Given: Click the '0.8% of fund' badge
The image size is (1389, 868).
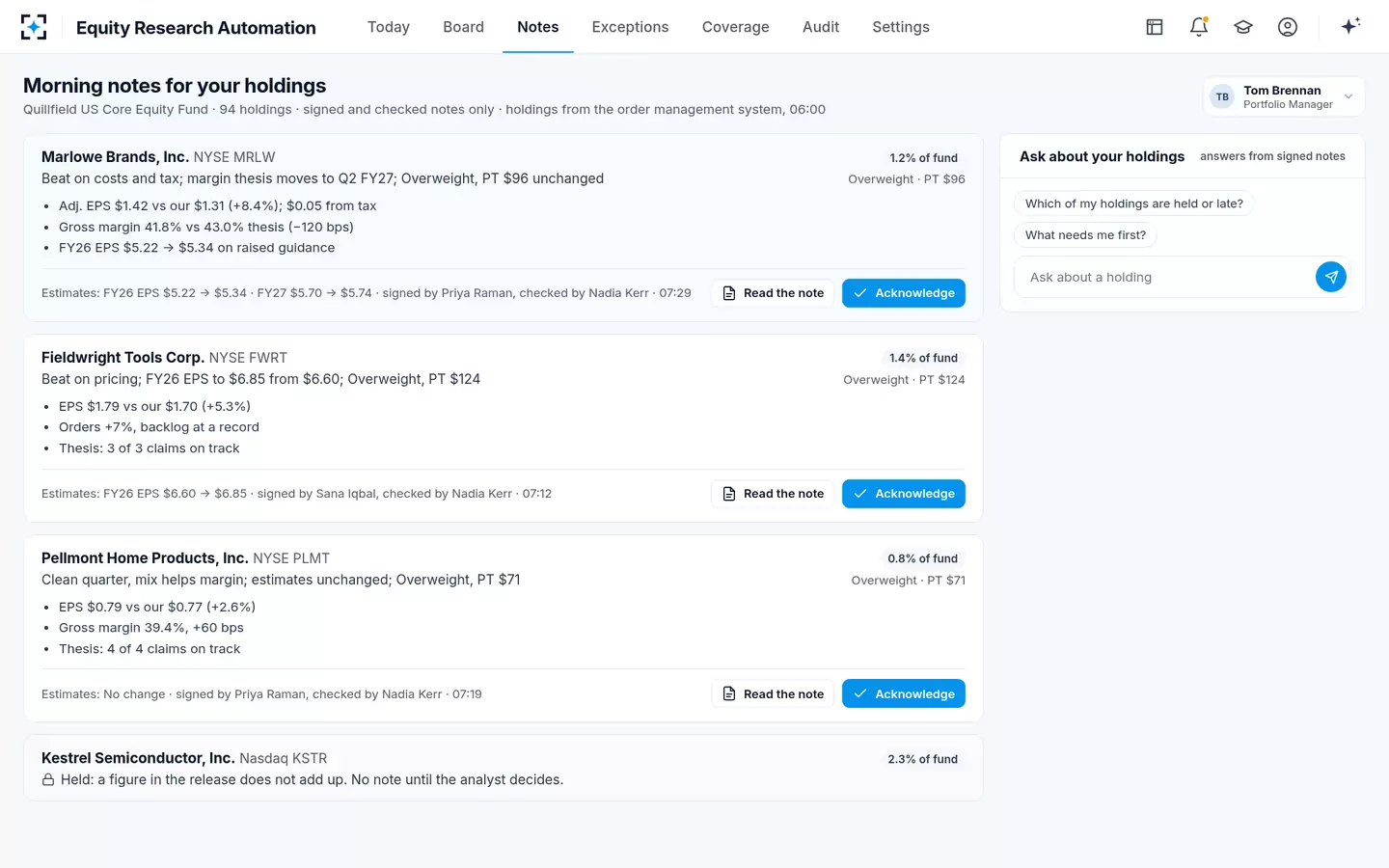Looking at the screenshot, I should [923, 558].
